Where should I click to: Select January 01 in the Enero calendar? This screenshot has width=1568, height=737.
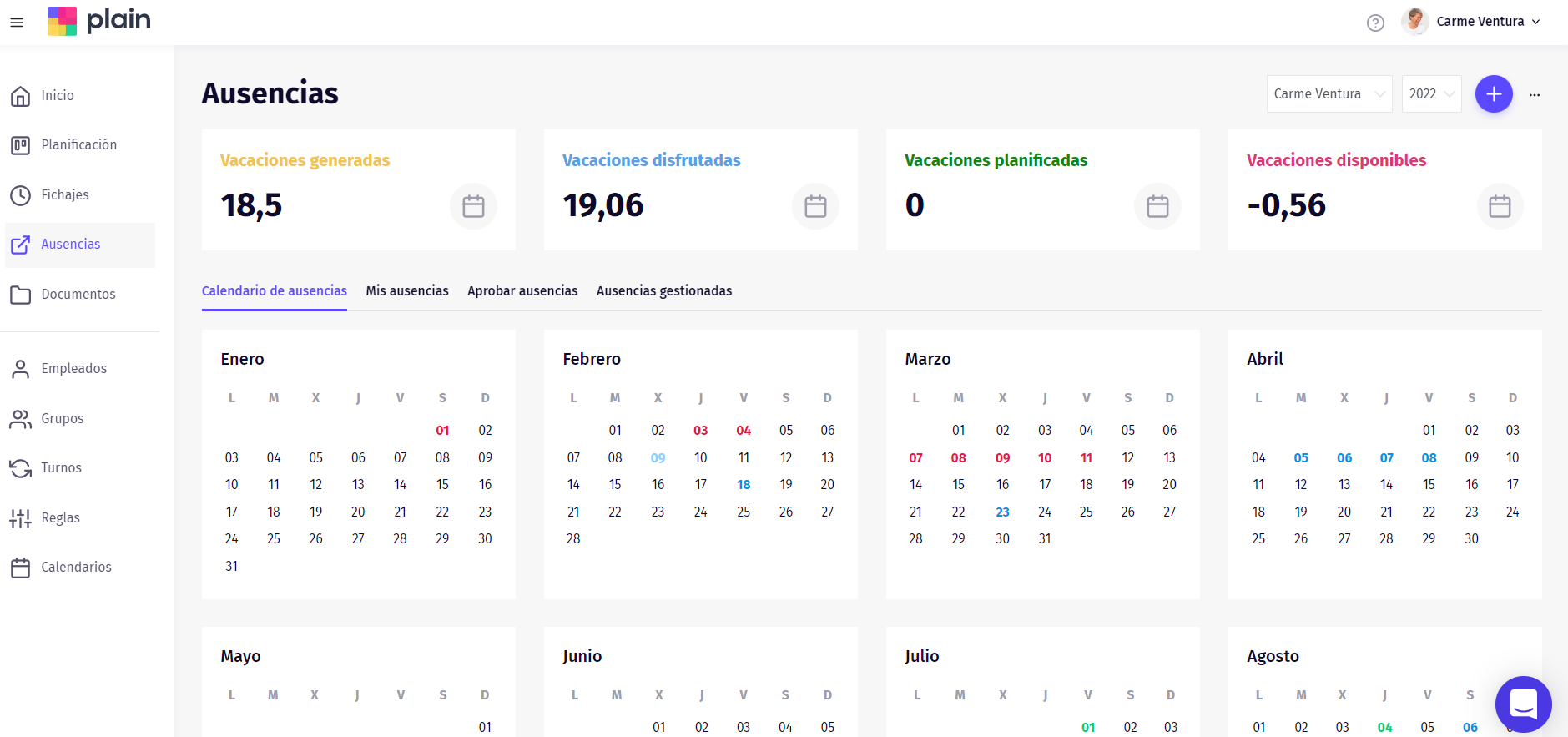tap(442, 431)
